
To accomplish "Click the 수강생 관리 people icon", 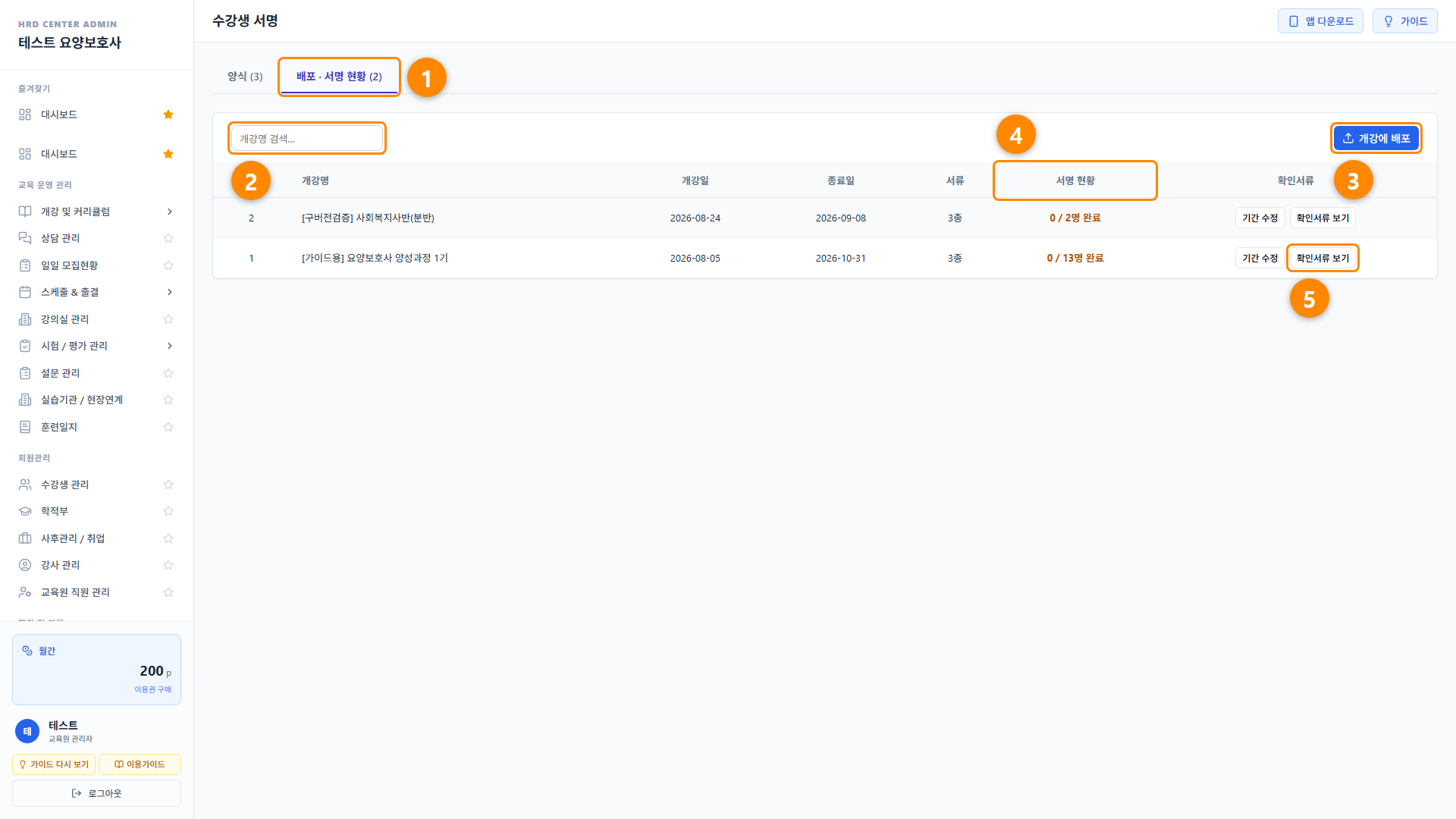I will pos(25,485).
